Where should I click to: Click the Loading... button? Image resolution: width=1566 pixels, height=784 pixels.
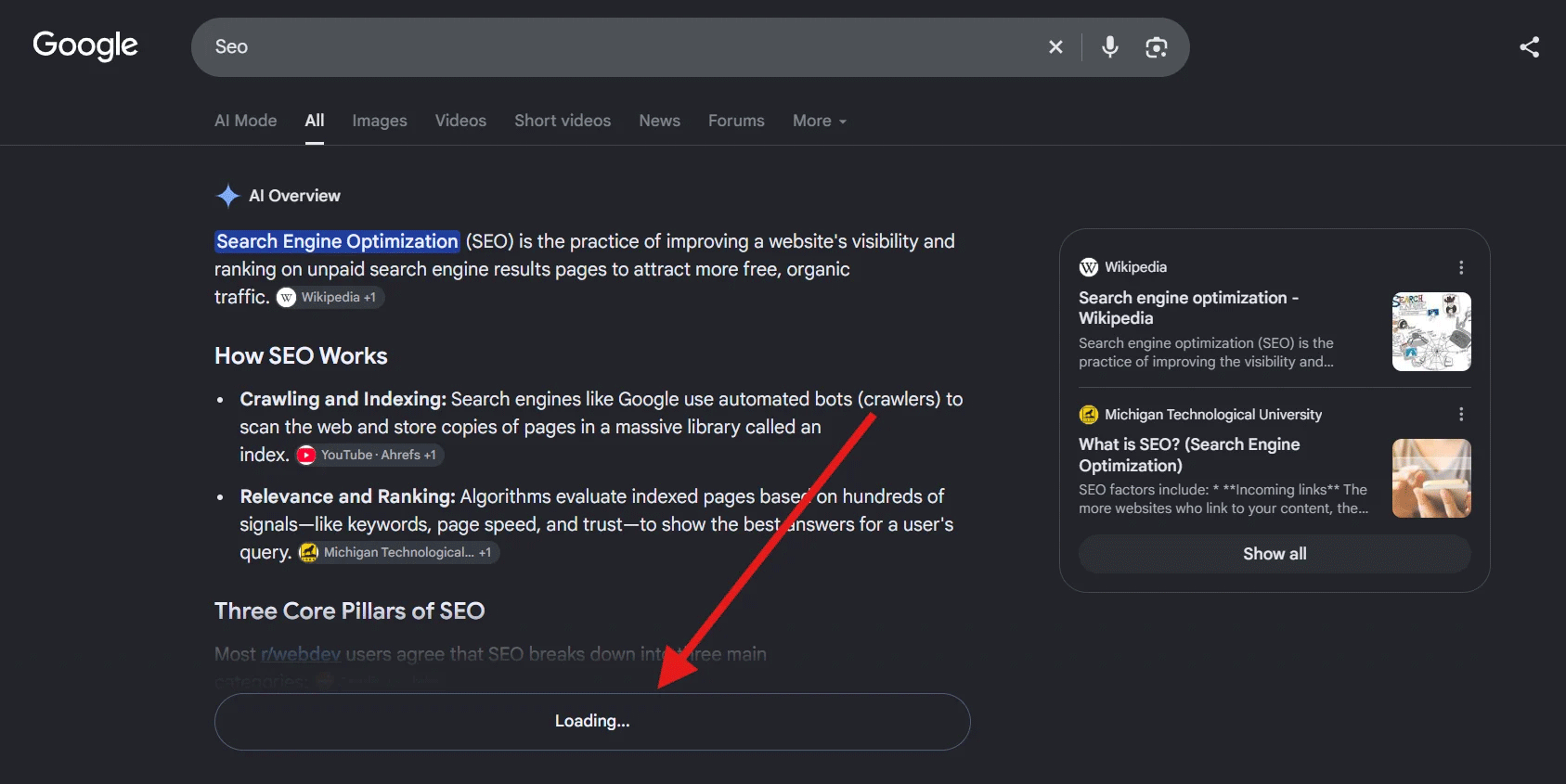(592, 721)
